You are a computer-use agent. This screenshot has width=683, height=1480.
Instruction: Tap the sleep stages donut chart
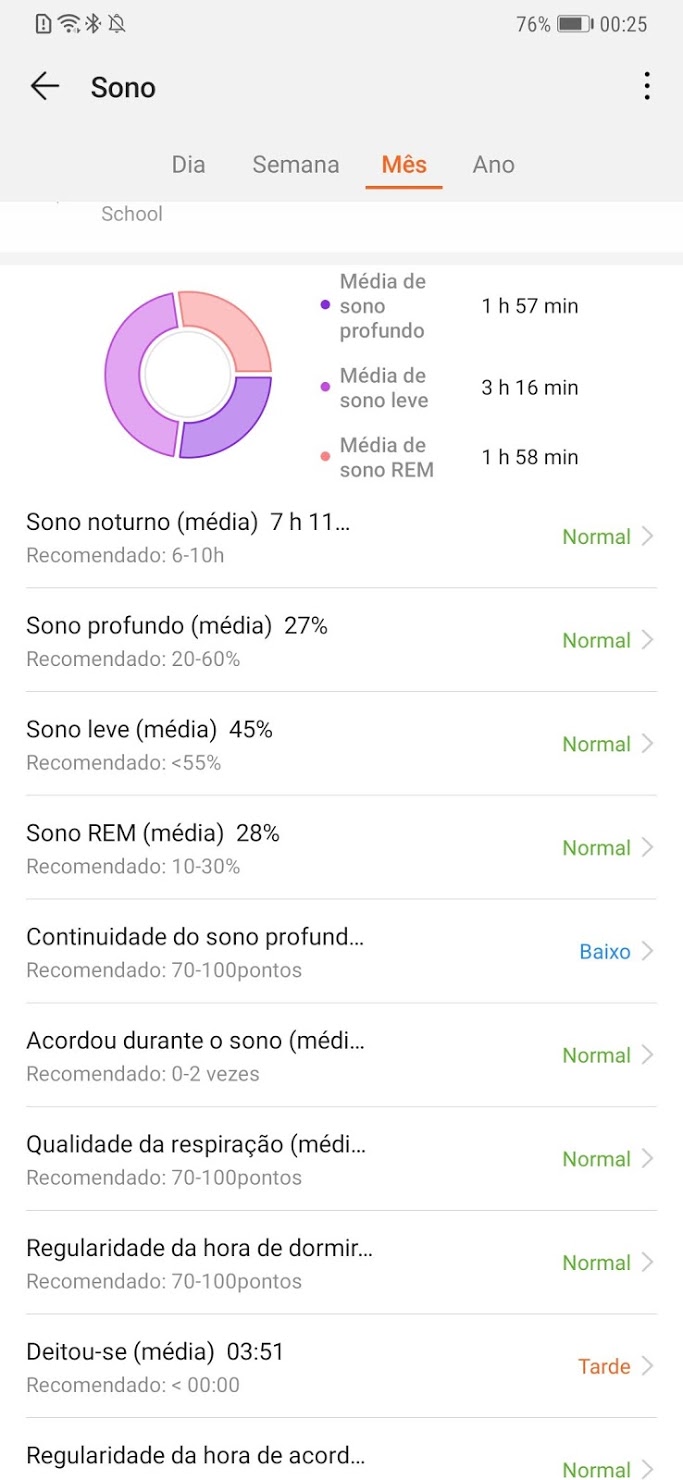(188, 374)
